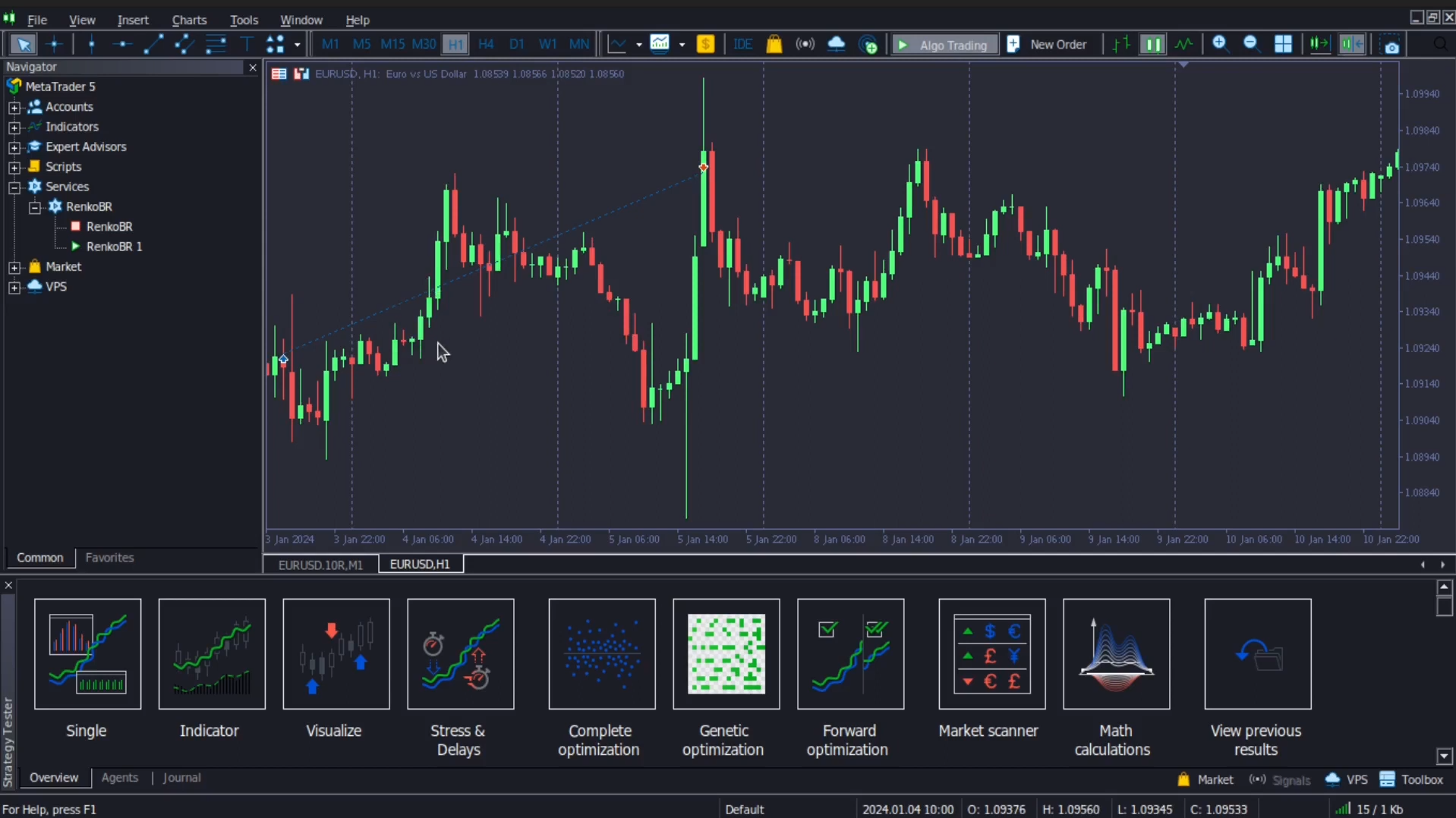Select the Fibonacci retracement tool

pyautogui.click(x=216, y=44)
